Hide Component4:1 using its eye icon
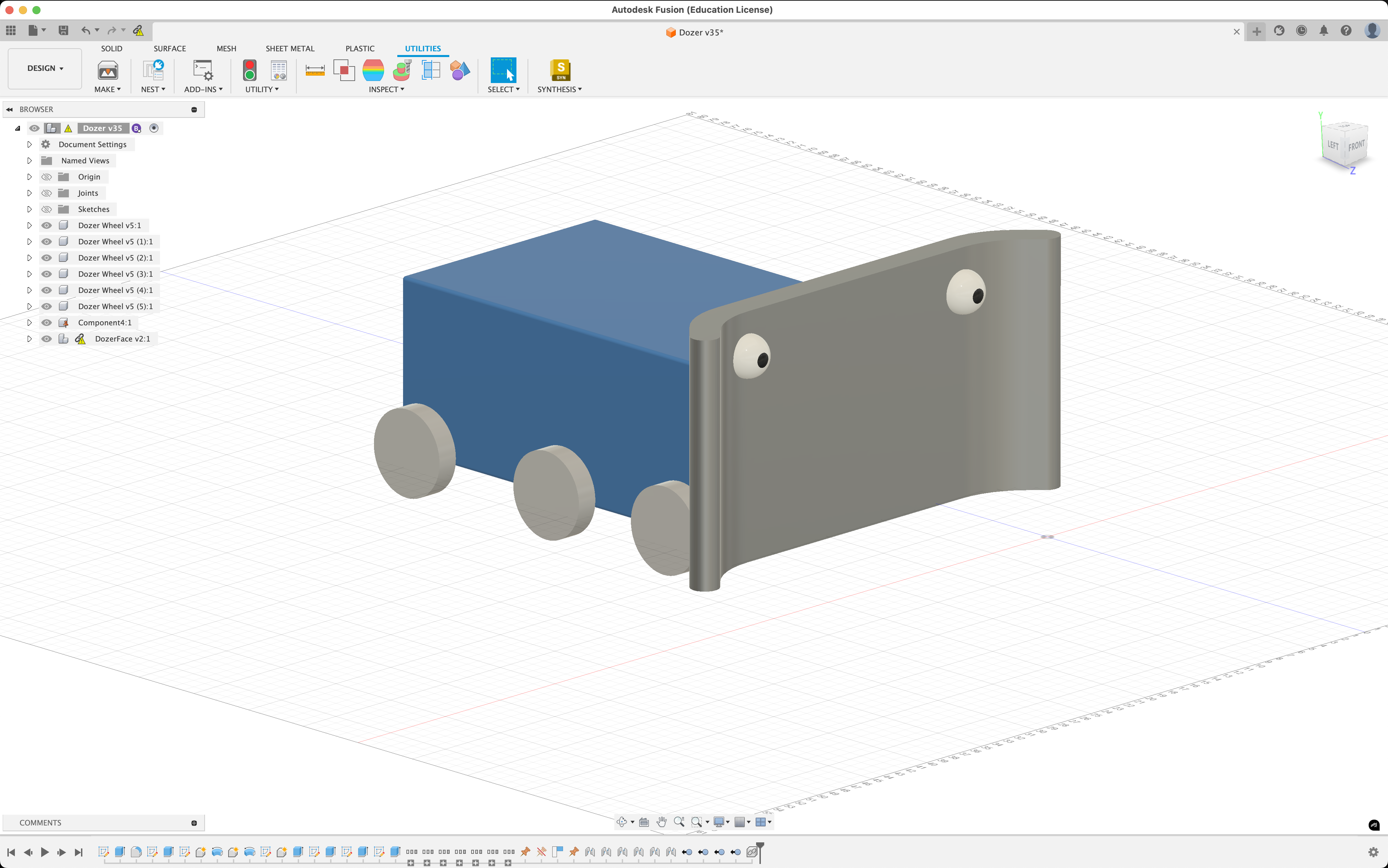Image resolution: width=1388 pixels, height=868 pixels. coord(47,323)
